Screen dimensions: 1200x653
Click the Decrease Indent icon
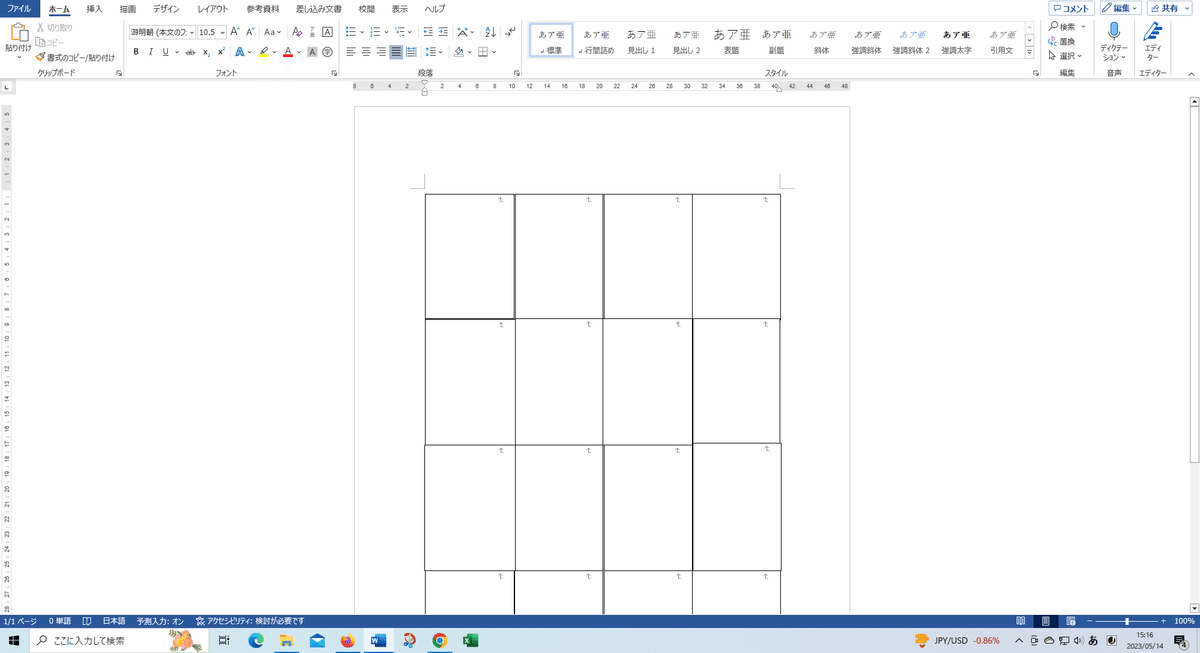(x=427, y=32)
